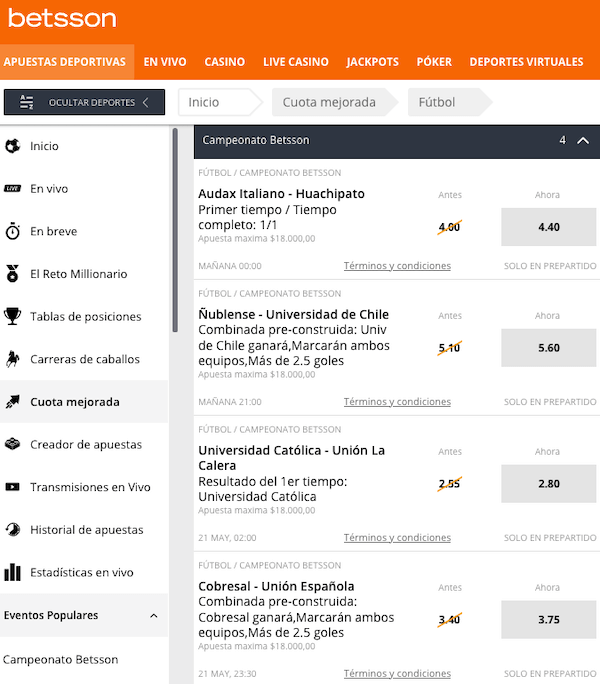Viewport: 600px width, 684px height.
Task: Click the Betsson logo
Action: pos(62,18)
